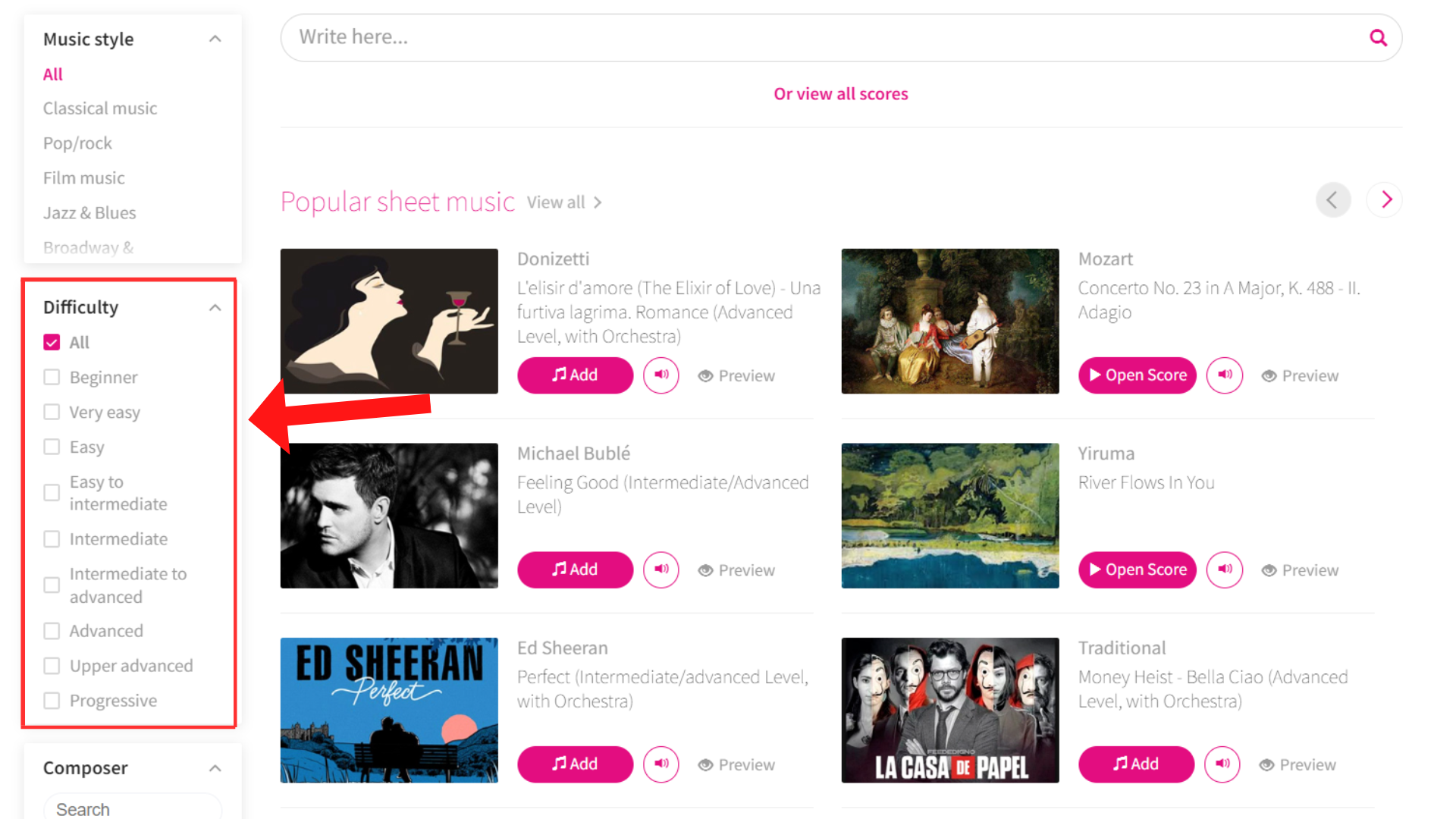Collapse the Music style section
This screenshot has height=819, width=1456.
coord(215,39)
